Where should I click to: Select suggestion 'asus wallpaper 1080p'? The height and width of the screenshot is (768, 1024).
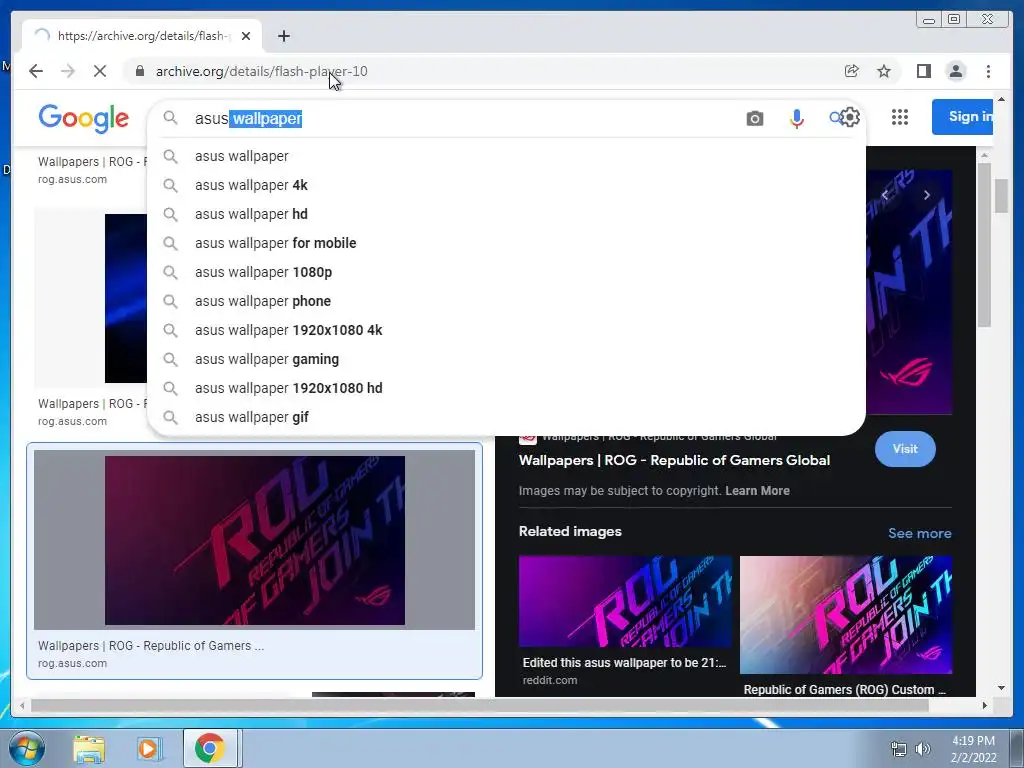click(x=506, y=272)
